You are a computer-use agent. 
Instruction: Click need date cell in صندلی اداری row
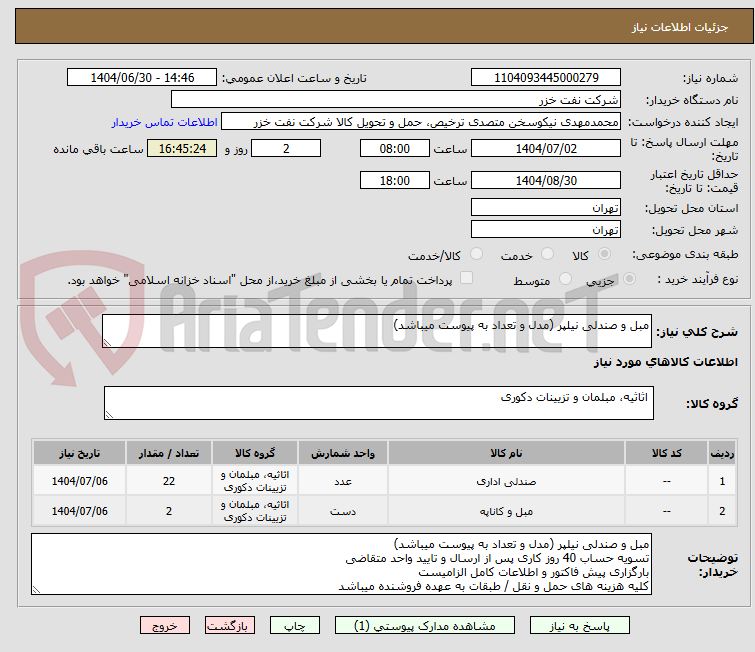click(79, 481)
